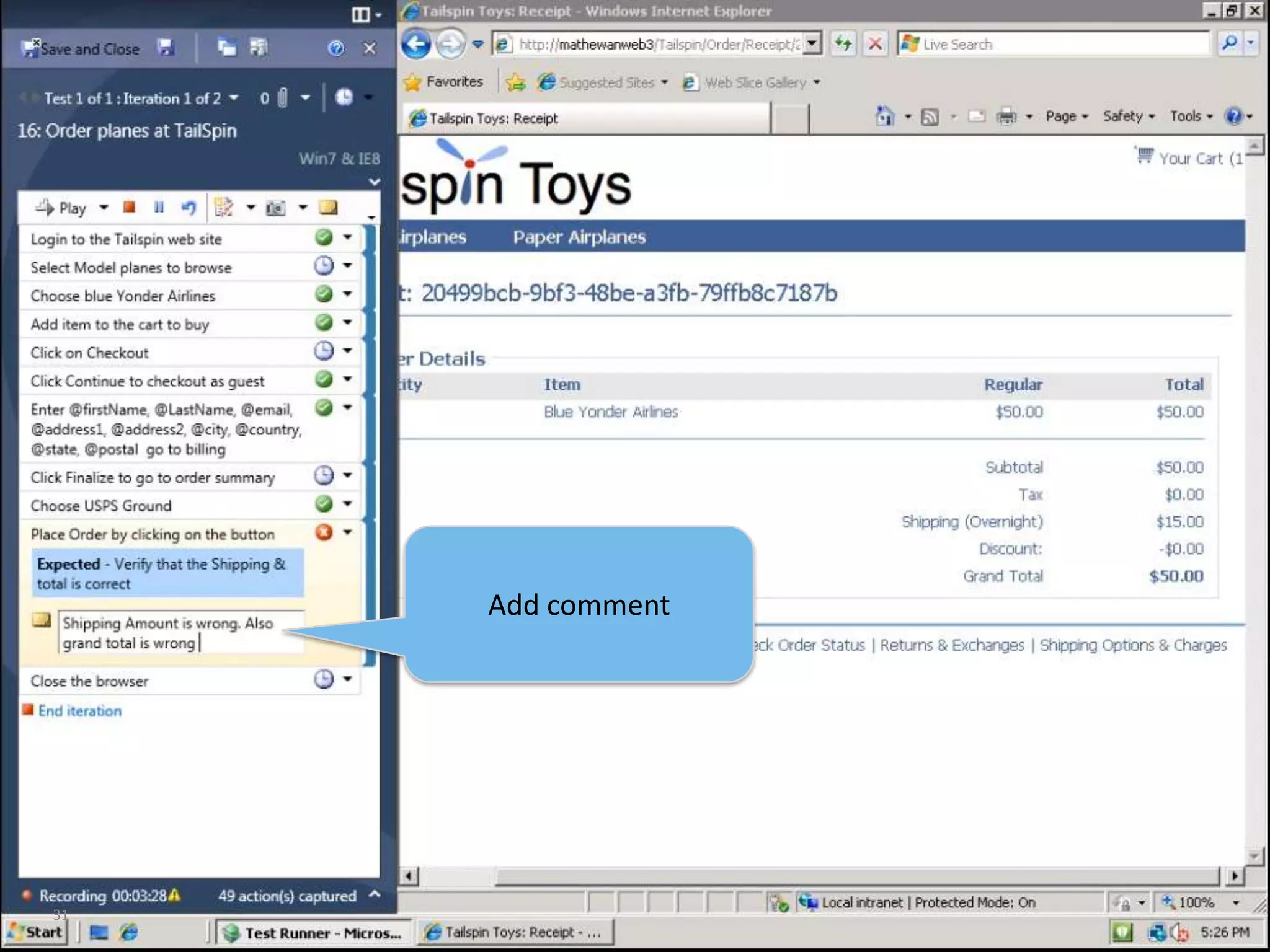
Task: Open Web Slice Gallery in favorites bar
Action: click(x=751, y=82)
